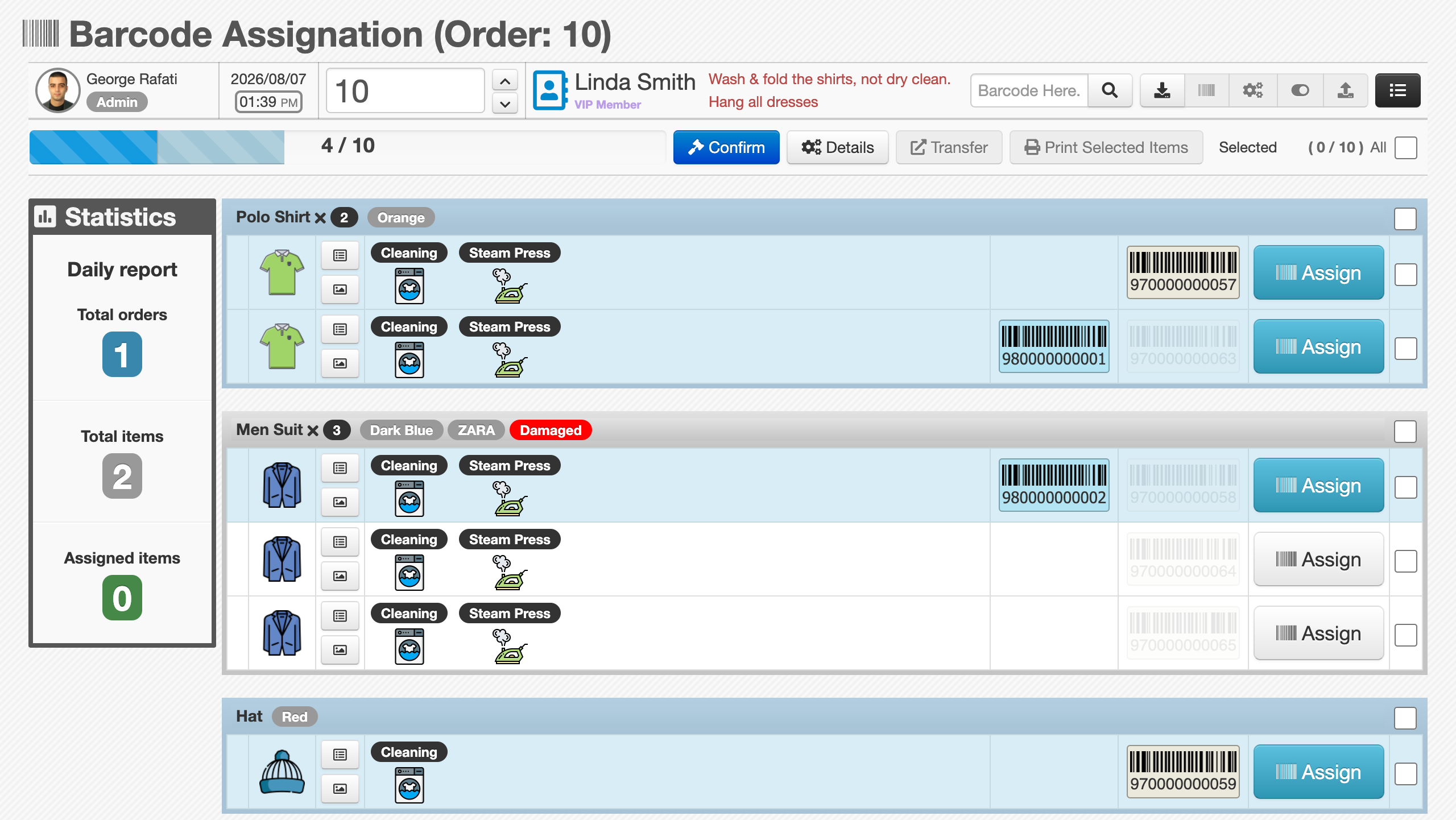Check the barcode 970000000057 row checkbox
Viewport: 1456px width, 820px height.
pyautogui.click(x=1406, y=275)
